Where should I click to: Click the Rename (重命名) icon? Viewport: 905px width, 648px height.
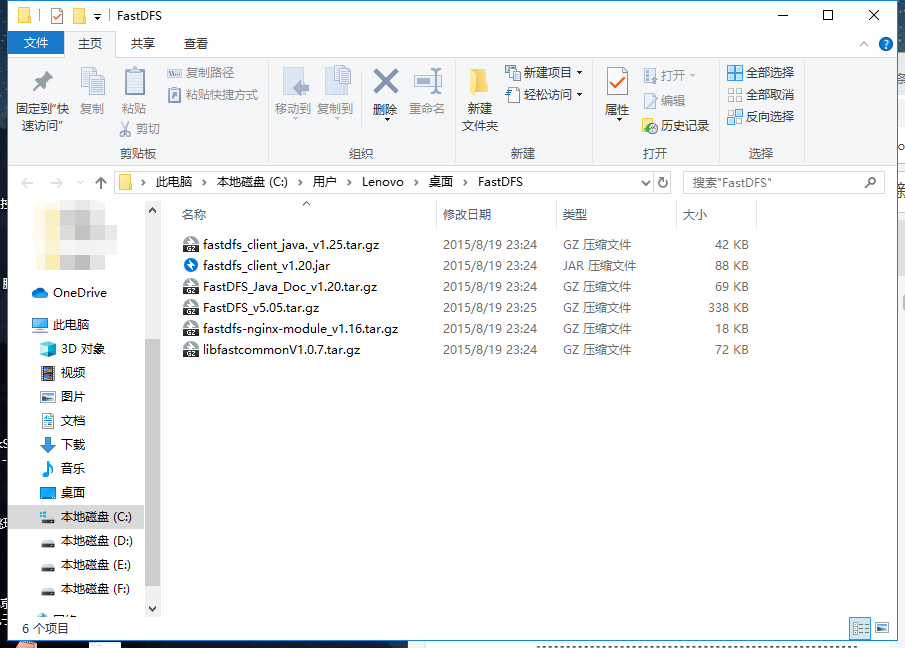point(428,81)
